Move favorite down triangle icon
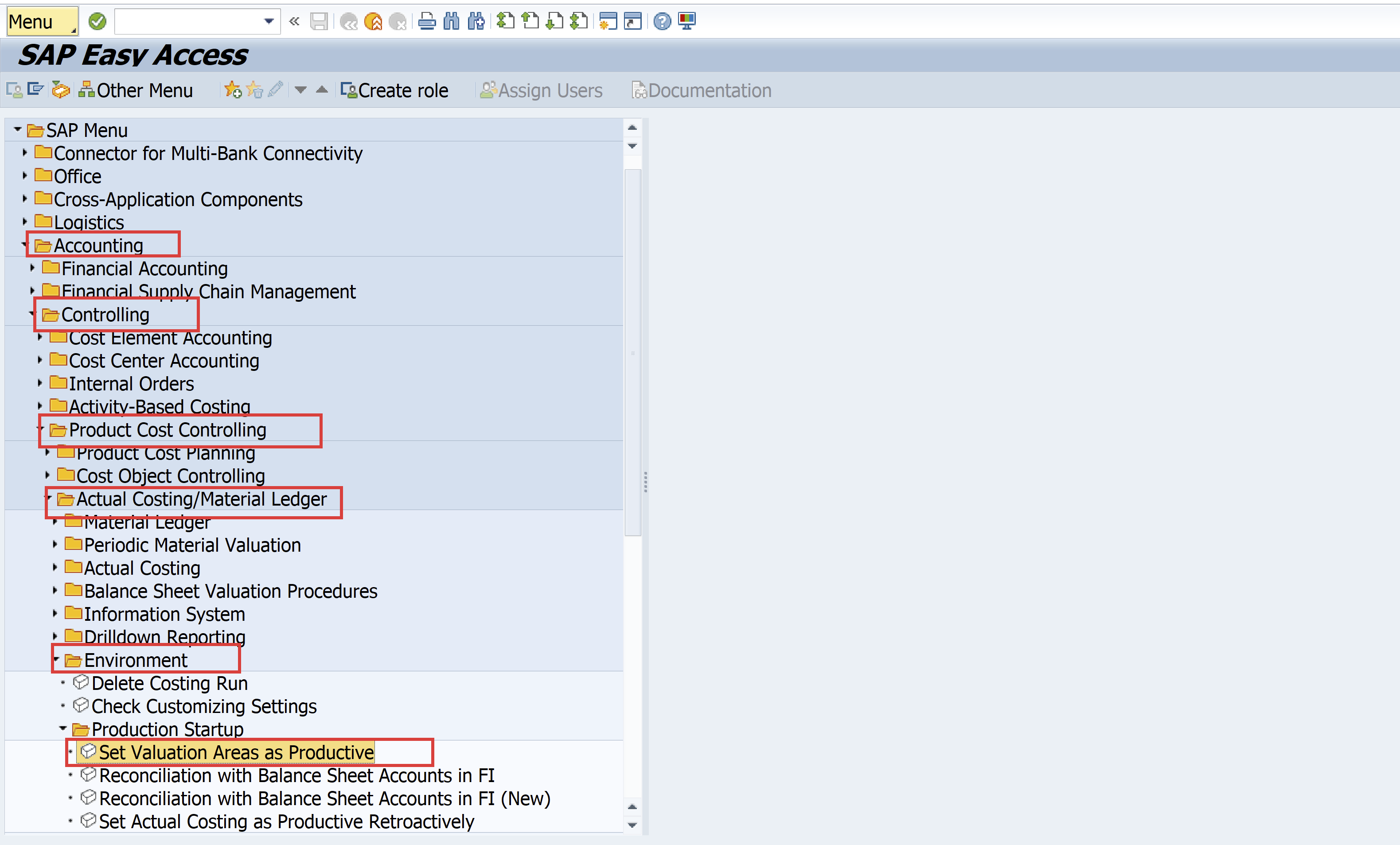1400x845 pixels. (x=300, y=90)
